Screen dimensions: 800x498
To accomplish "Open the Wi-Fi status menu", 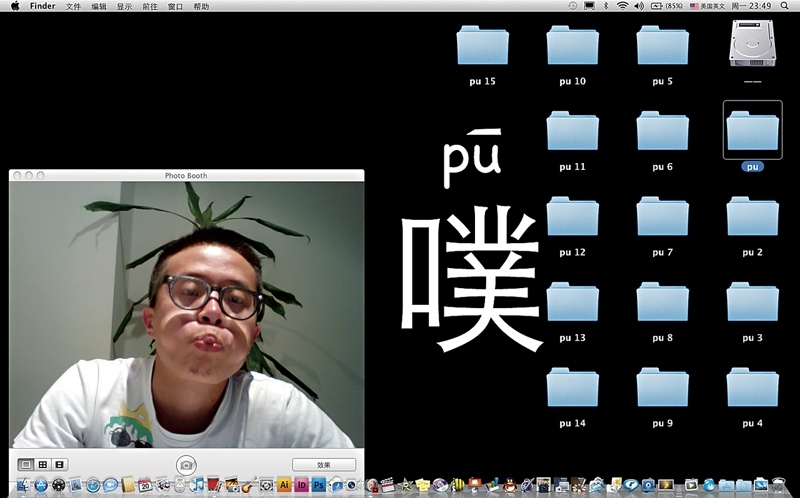I will [x=622, y=6].
